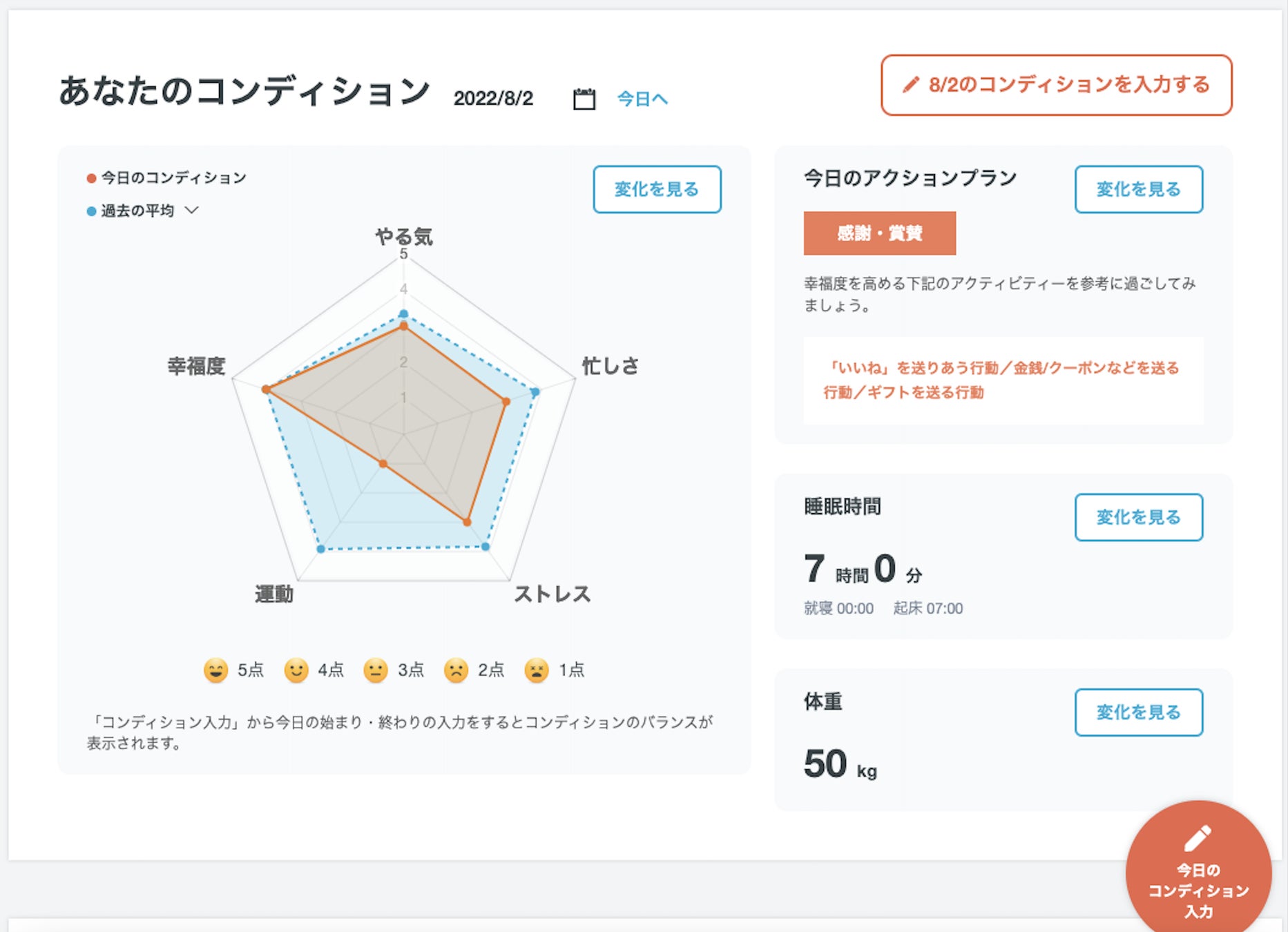The image size is (1288, 932).
Task: Select the 感謝・賞賛 orange tag
Action: click(x=879, y=233)
